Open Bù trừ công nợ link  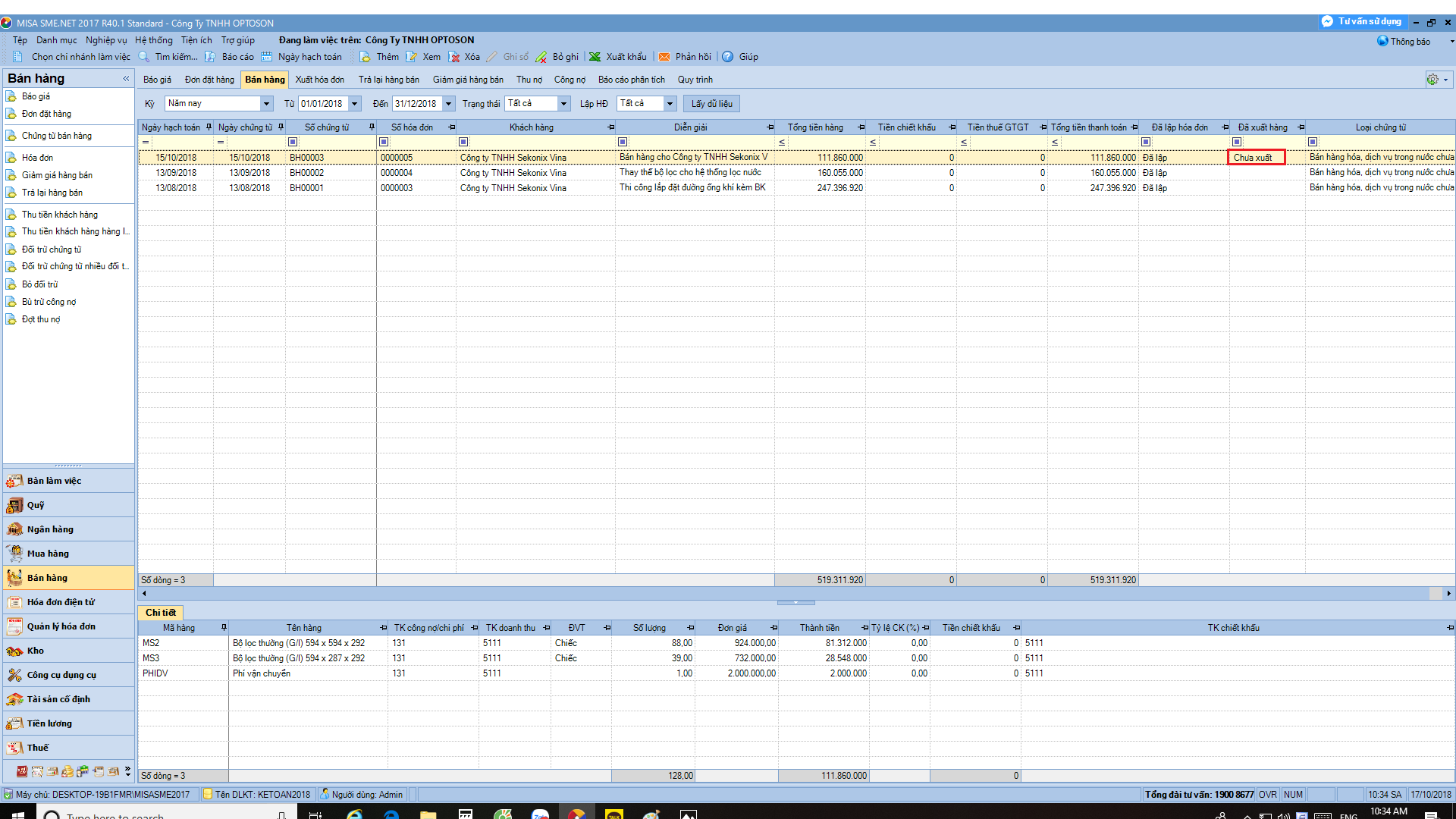tap(49, 302)
